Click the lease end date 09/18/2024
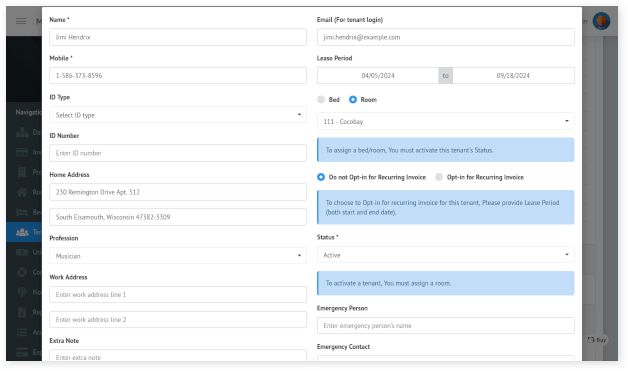628x371 pixels. [513, 75]
